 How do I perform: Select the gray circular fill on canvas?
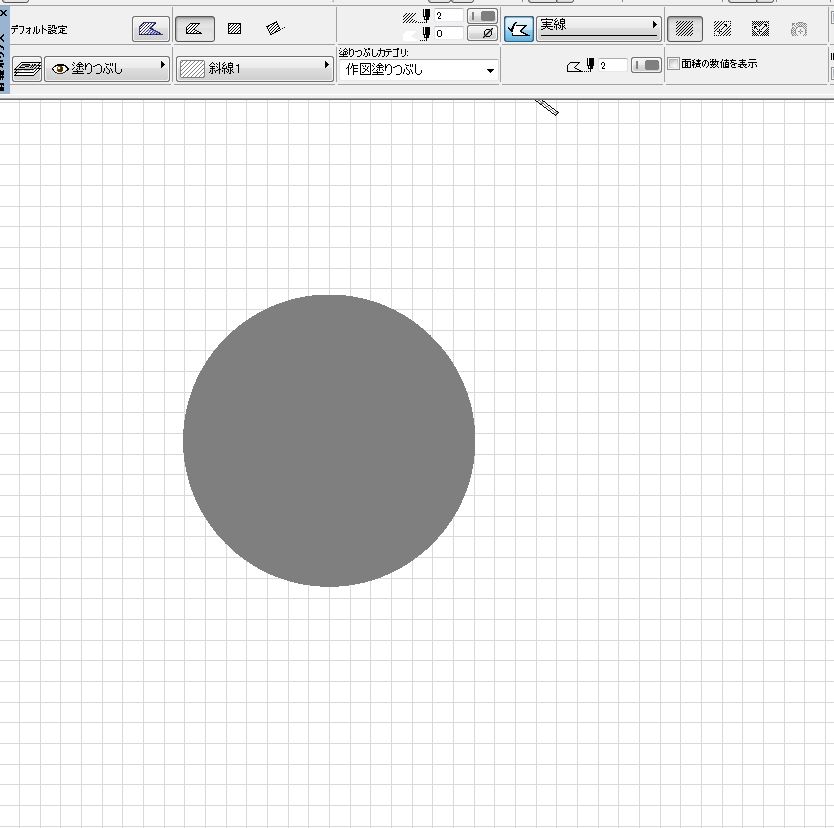[329, 440]
